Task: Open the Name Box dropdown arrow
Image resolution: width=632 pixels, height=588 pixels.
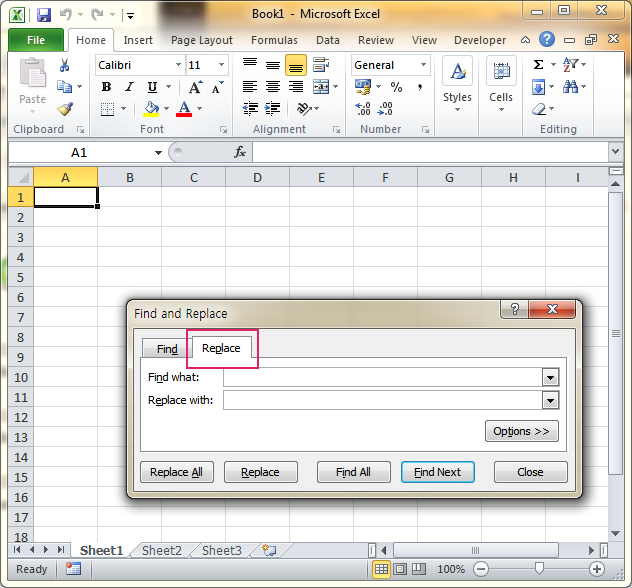Action: [158, 153]
